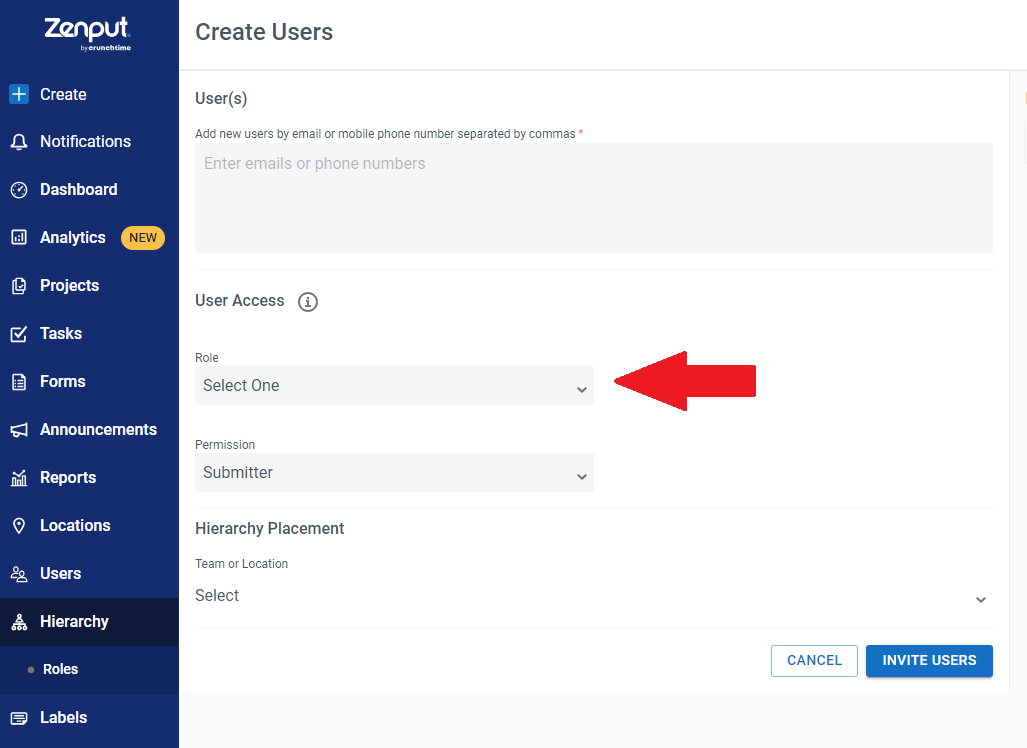
Task: Click the Hierarchy Placement heading
Action: tap(269, 529)
